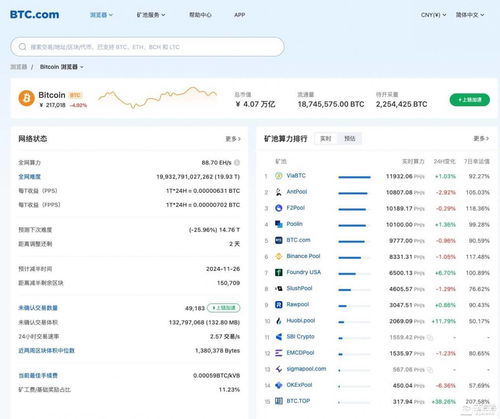The width and height of the screenshot is (500, 419).
Task: Click the first breadcrumb link
Action: [19, 67]
